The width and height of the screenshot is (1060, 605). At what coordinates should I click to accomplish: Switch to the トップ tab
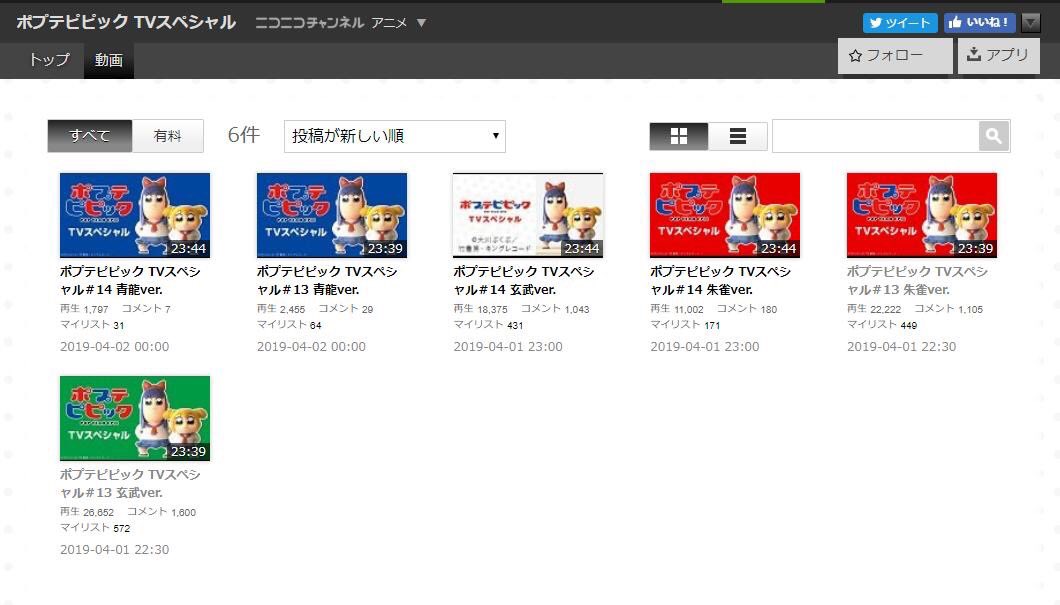(49, 60)
